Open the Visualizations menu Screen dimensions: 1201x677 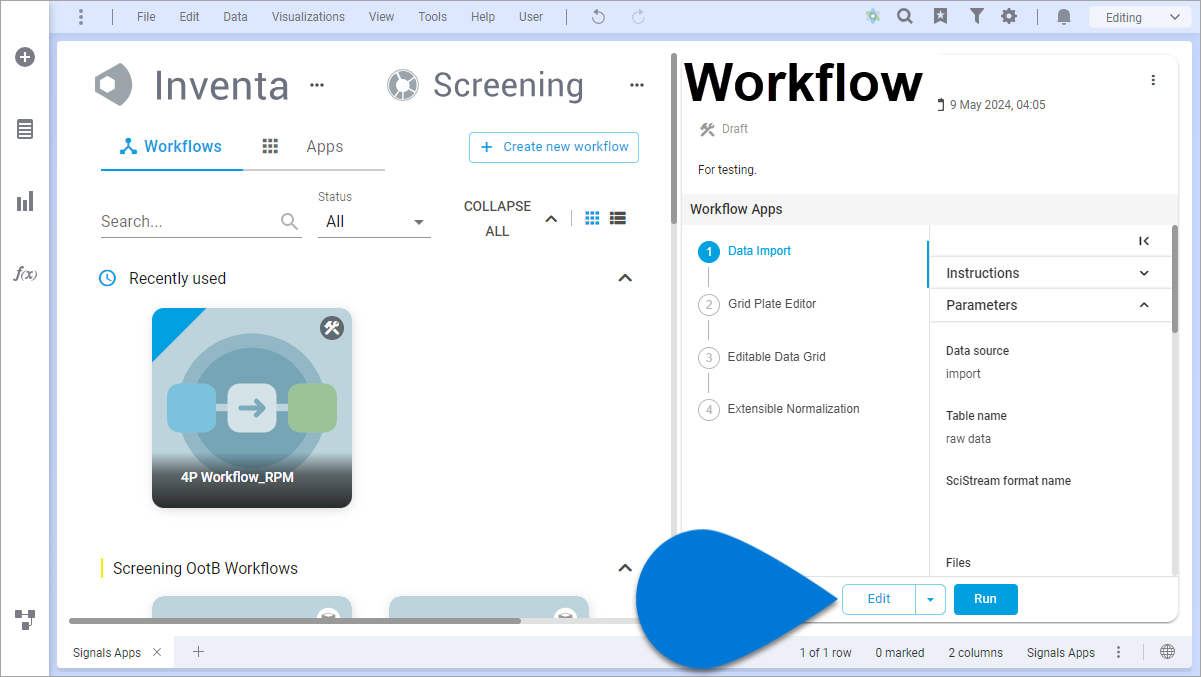coord(308,17)
